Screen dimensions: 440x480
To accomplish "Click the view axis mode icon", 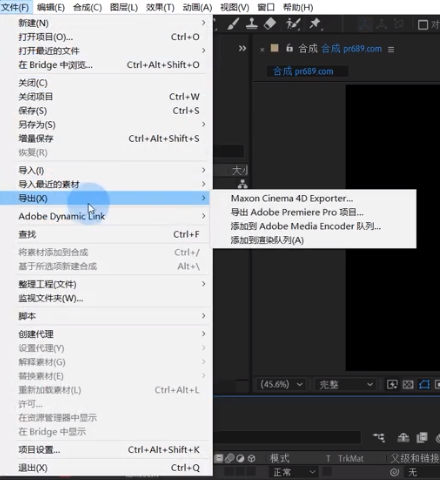I will (399, 24).
